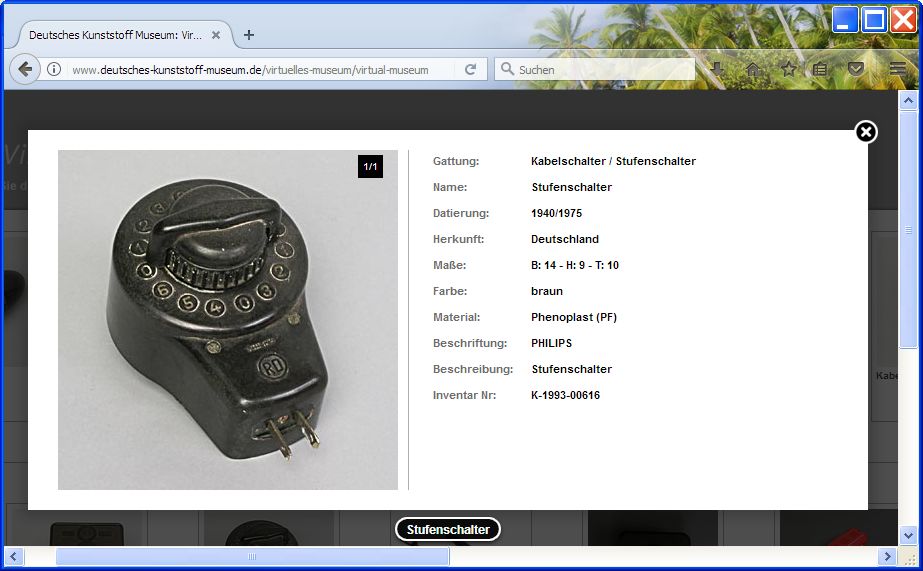
Task: View site information icon in address bar
Action: (x=54, y=70)
